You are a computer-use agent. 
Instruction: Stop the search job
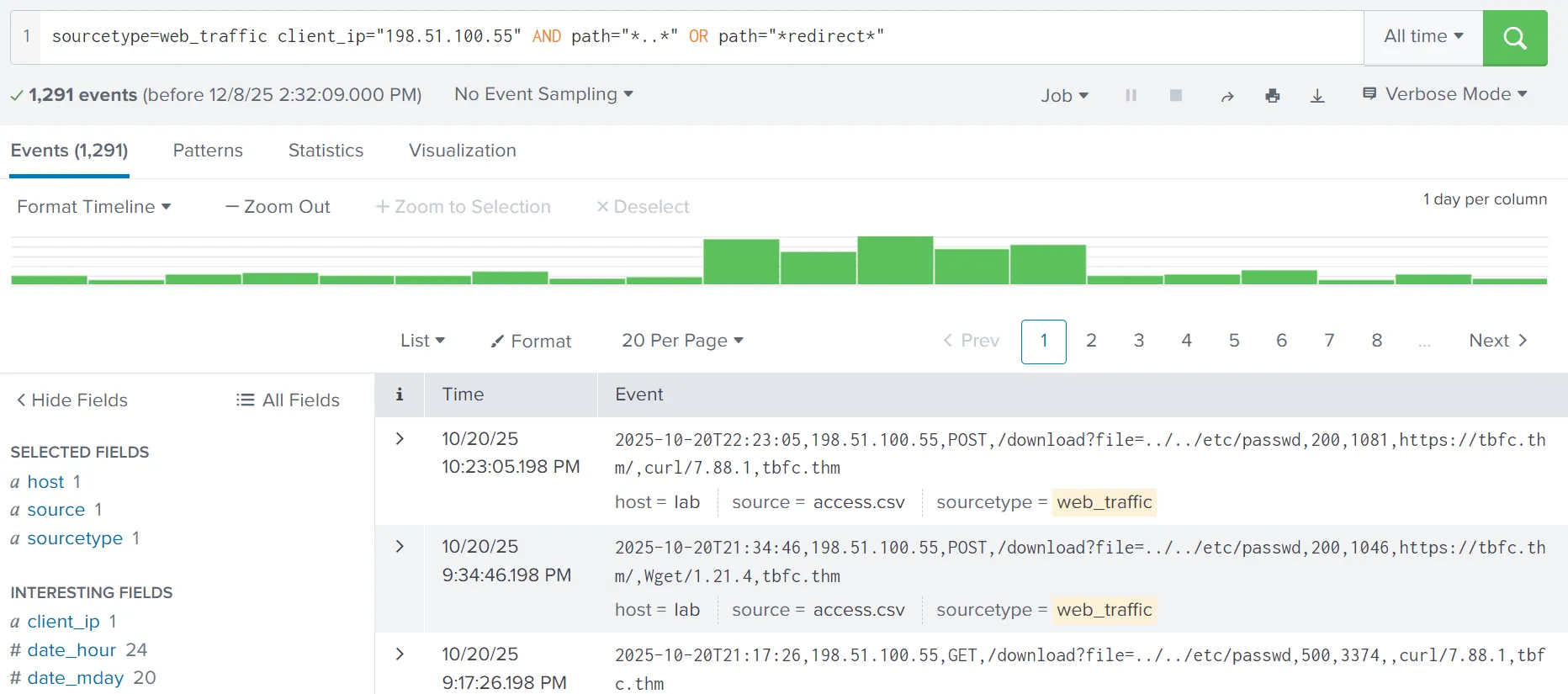coord(1176,96)
